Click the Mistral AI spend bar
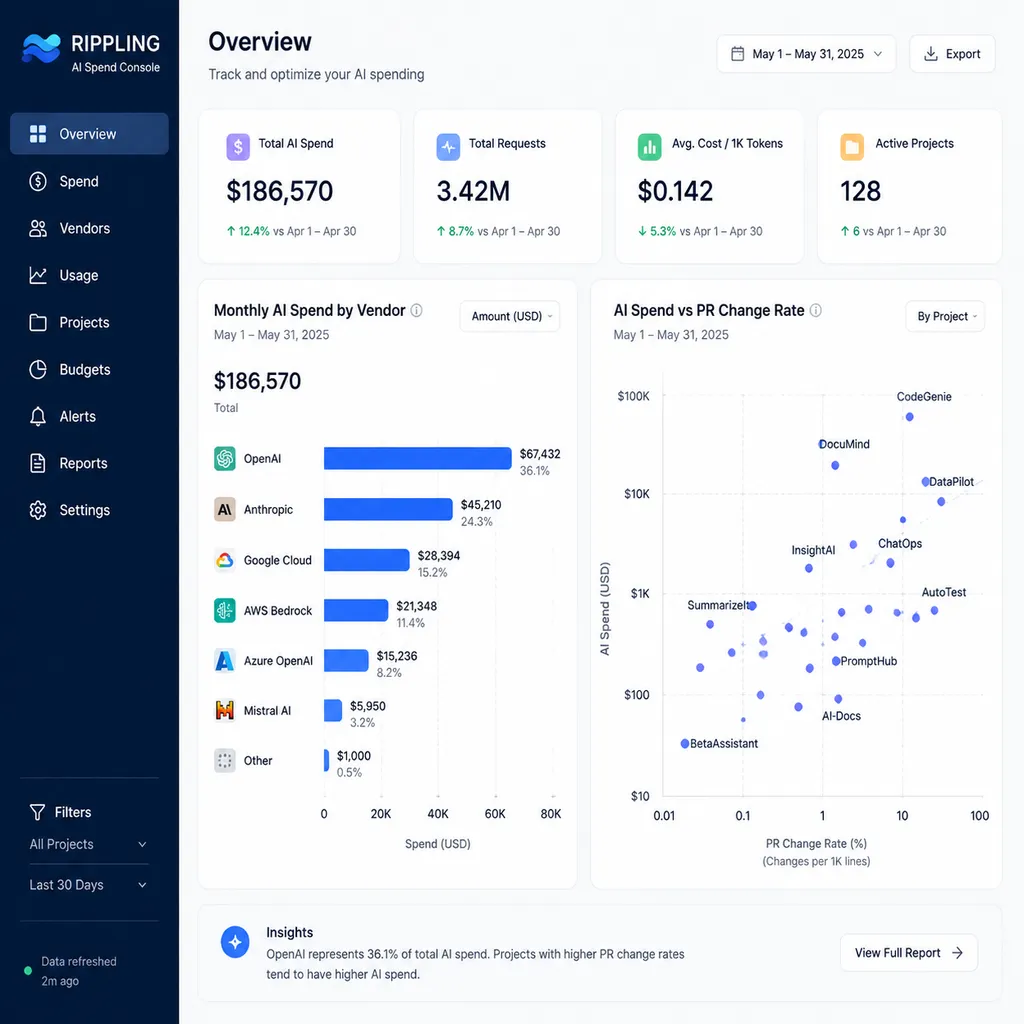 pyautogui.click(x=332, y=711)
